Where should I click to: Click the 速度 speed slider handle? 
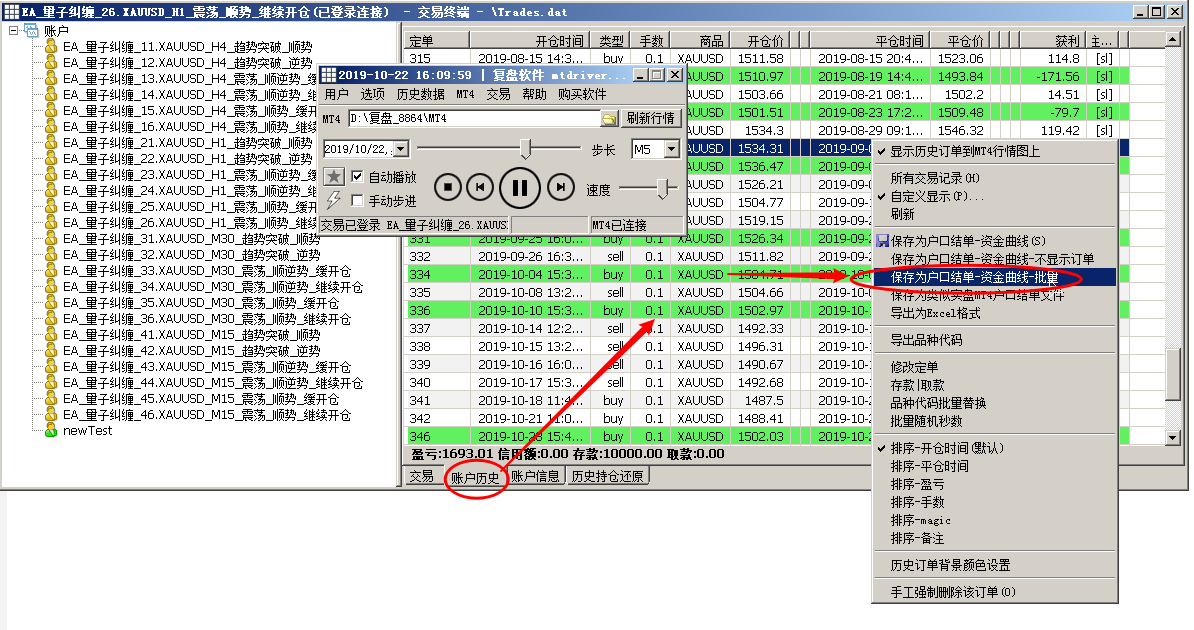[662, 187]
